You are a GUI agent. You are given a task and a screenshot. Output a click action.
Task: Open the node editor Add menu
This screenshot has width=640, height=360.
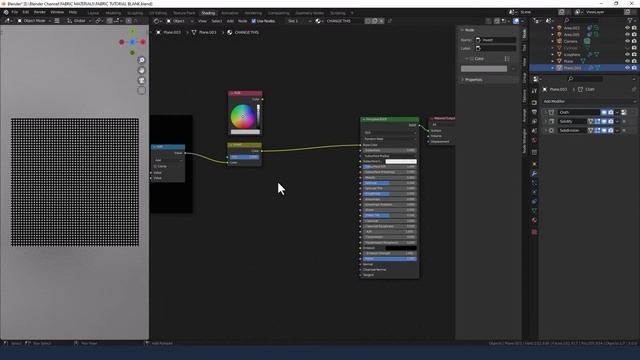[x=230, y=21]
